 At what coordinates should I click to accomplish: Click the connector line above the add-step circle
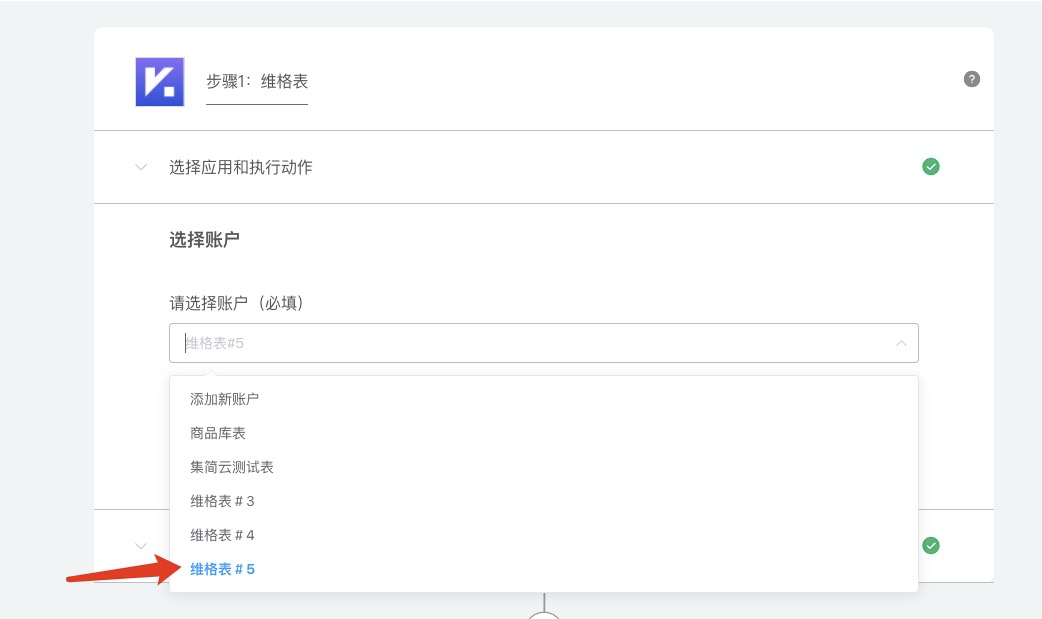544,600
